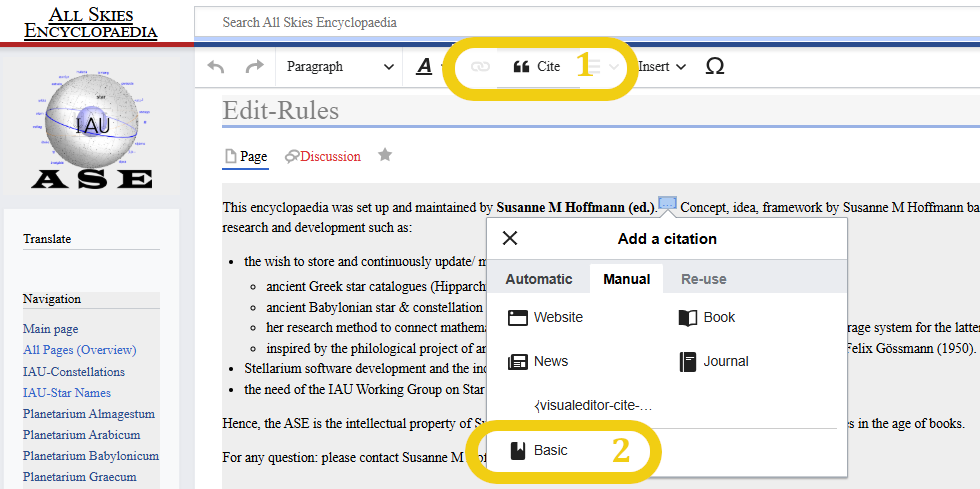Screen dimensions: 980x489
Task: Open the special character omega icon
Action: (715, 67)
